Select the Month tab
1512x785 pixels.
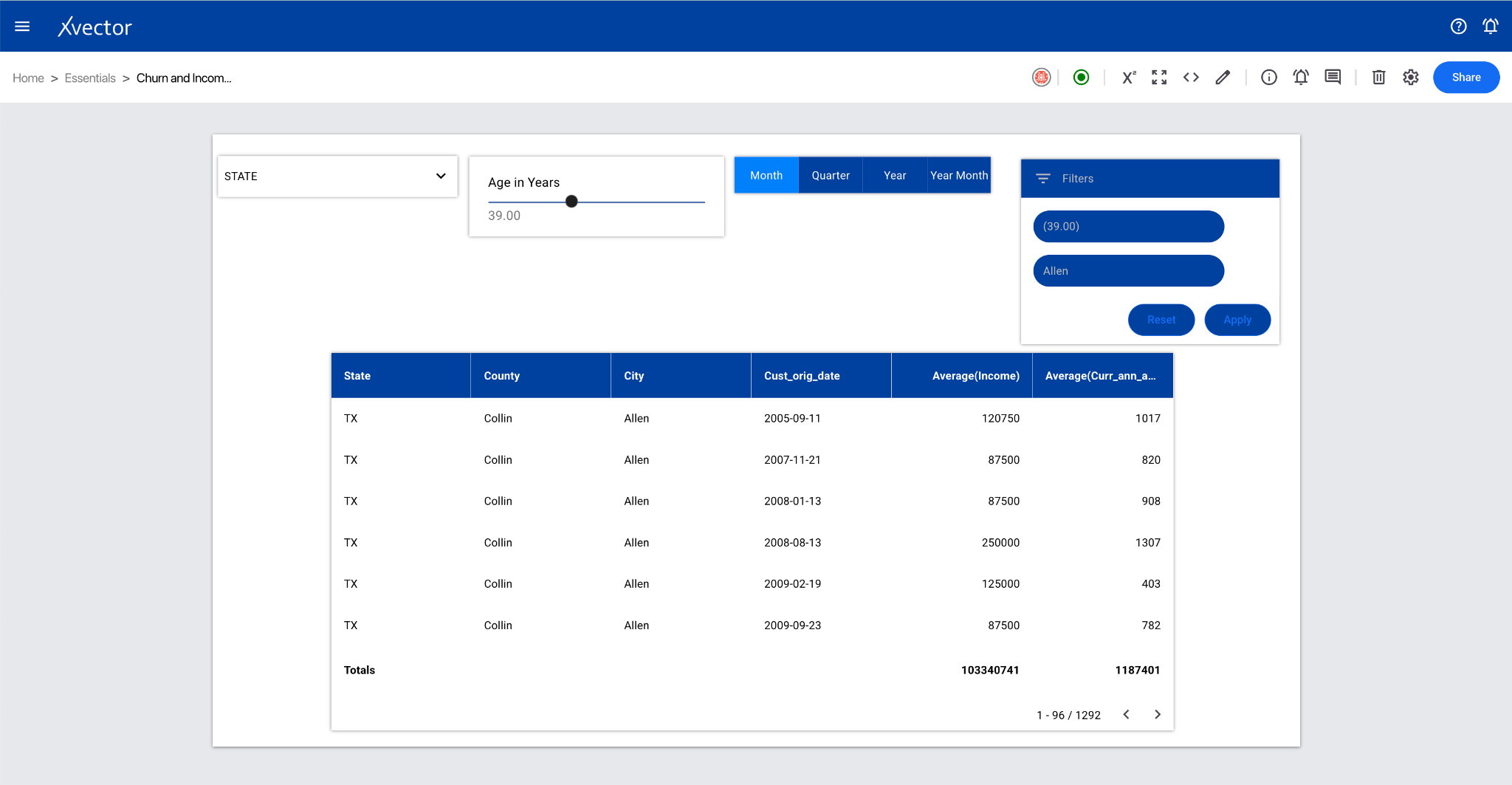click(766, 176)
